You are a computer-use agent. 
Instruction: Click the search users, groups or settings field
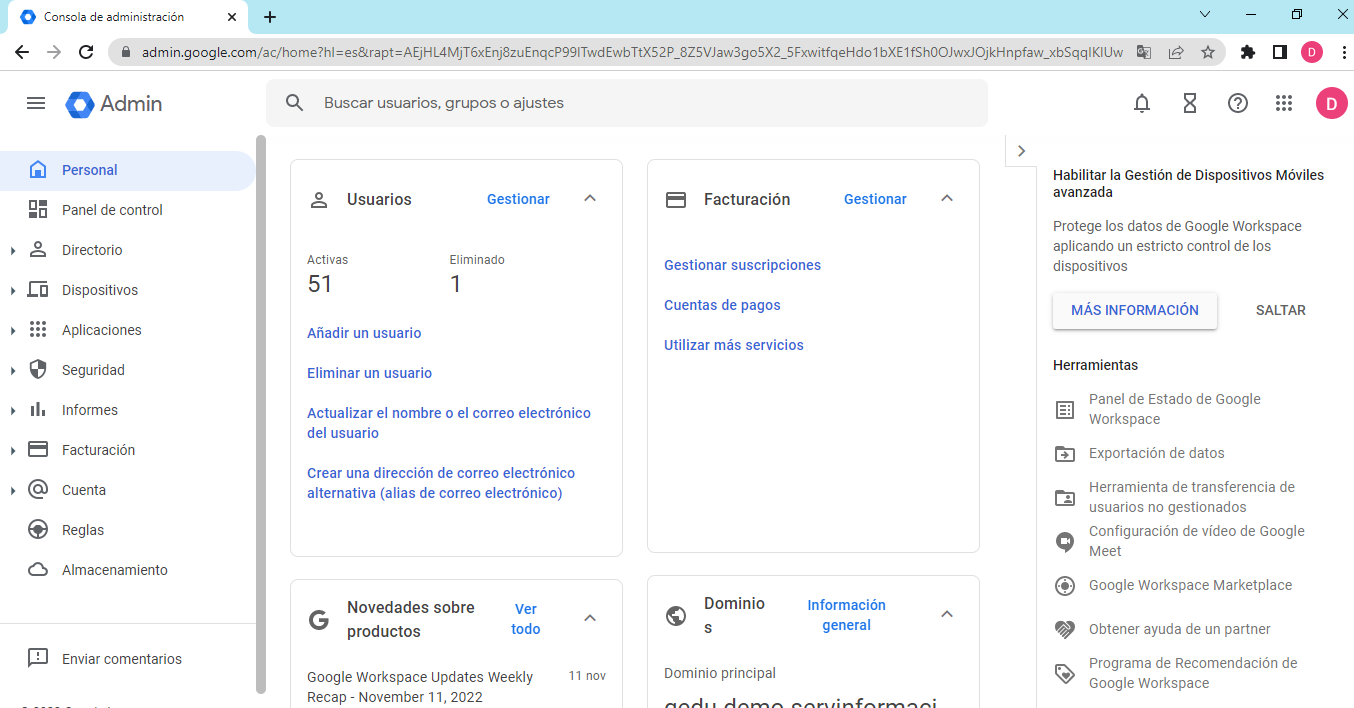point(627,103)
